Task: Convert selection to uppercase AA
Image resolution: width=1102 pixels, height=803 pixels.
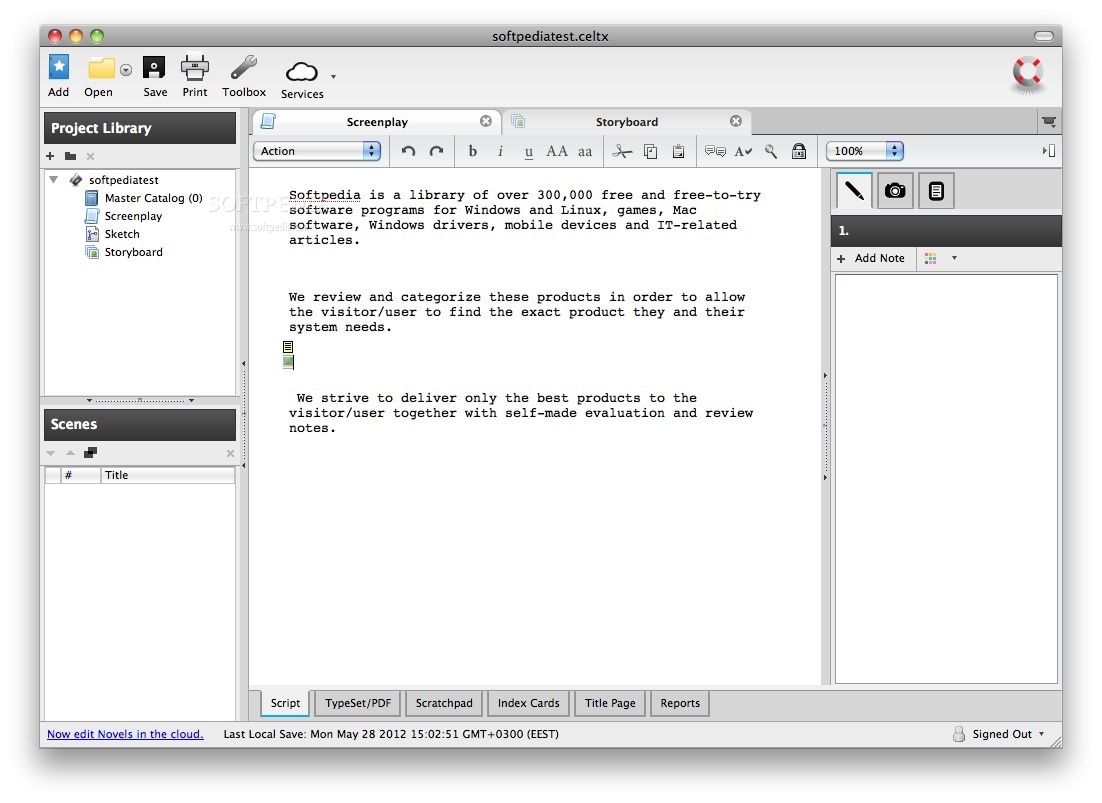Action: (557, 151)
